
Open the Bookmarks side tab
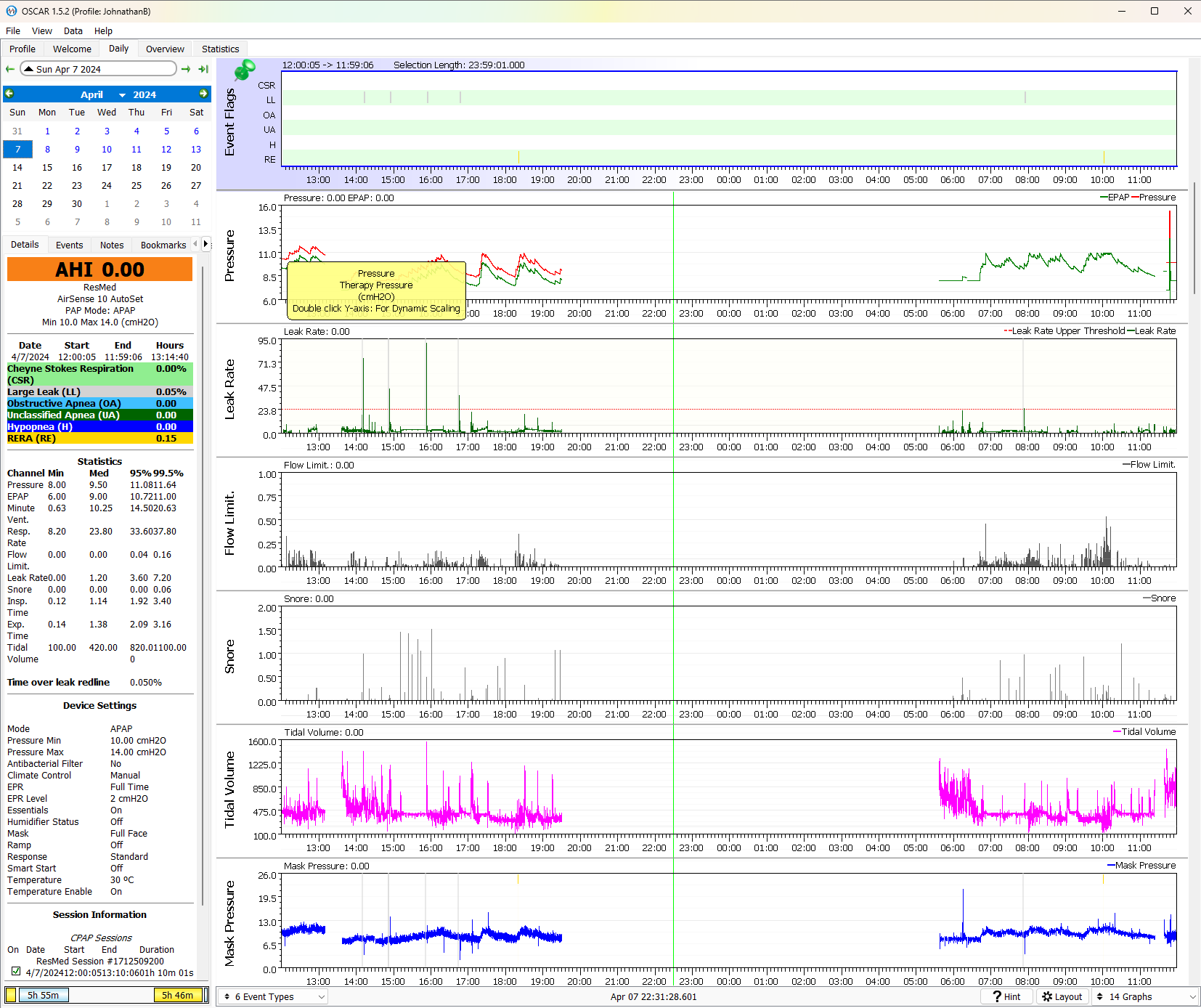163,245
